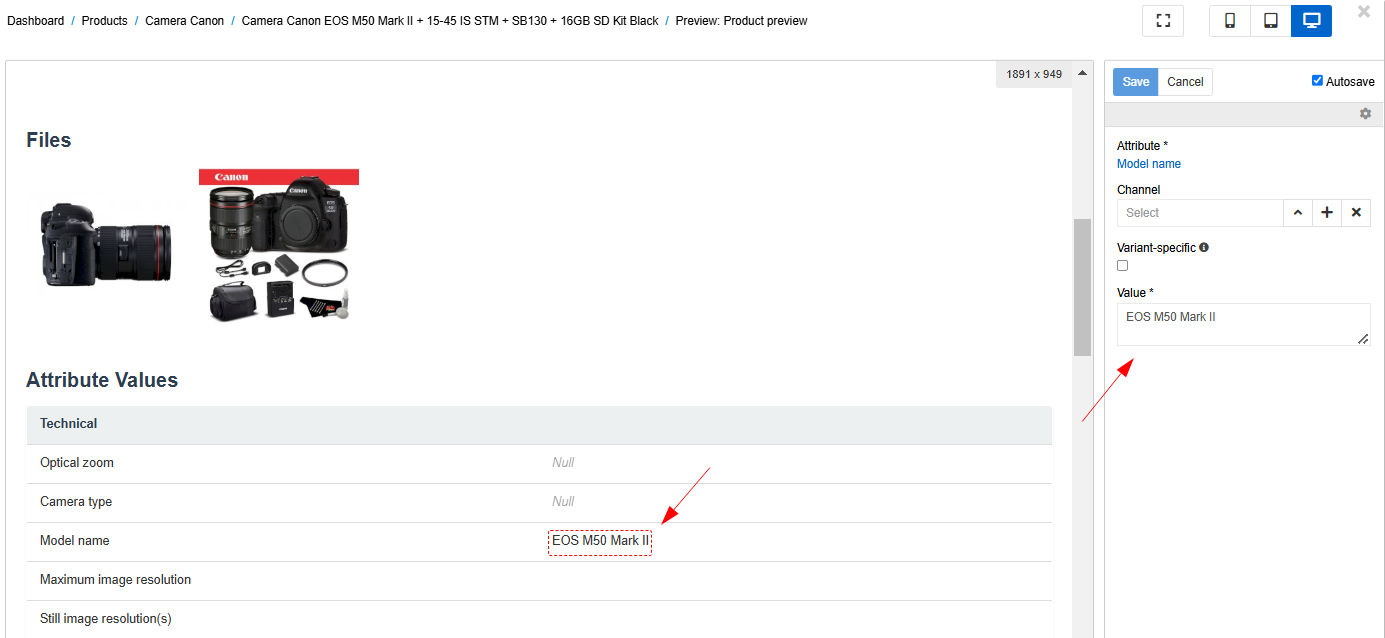The image size is (1385, 638).
Task: Click the preview vertical scrollbar thumb
Action: [1082, 287]
